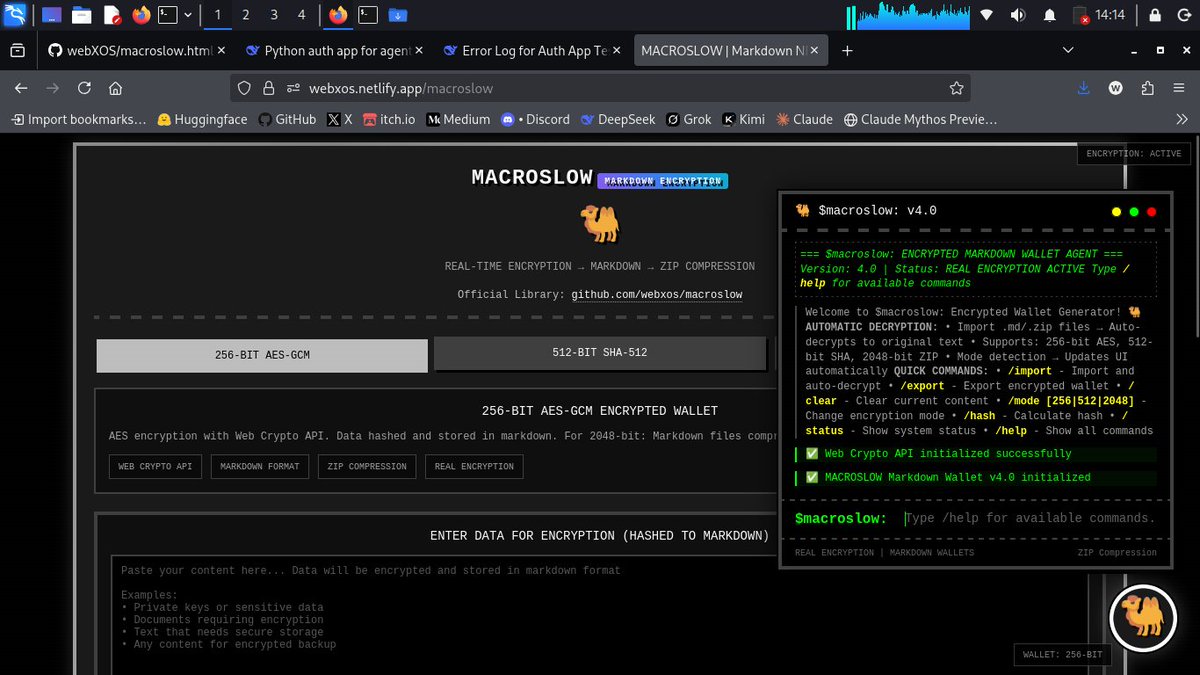This screenshot has height=675, width=1200.
Task: Go back one page in Firefox
Action: (x=21, y=88)
